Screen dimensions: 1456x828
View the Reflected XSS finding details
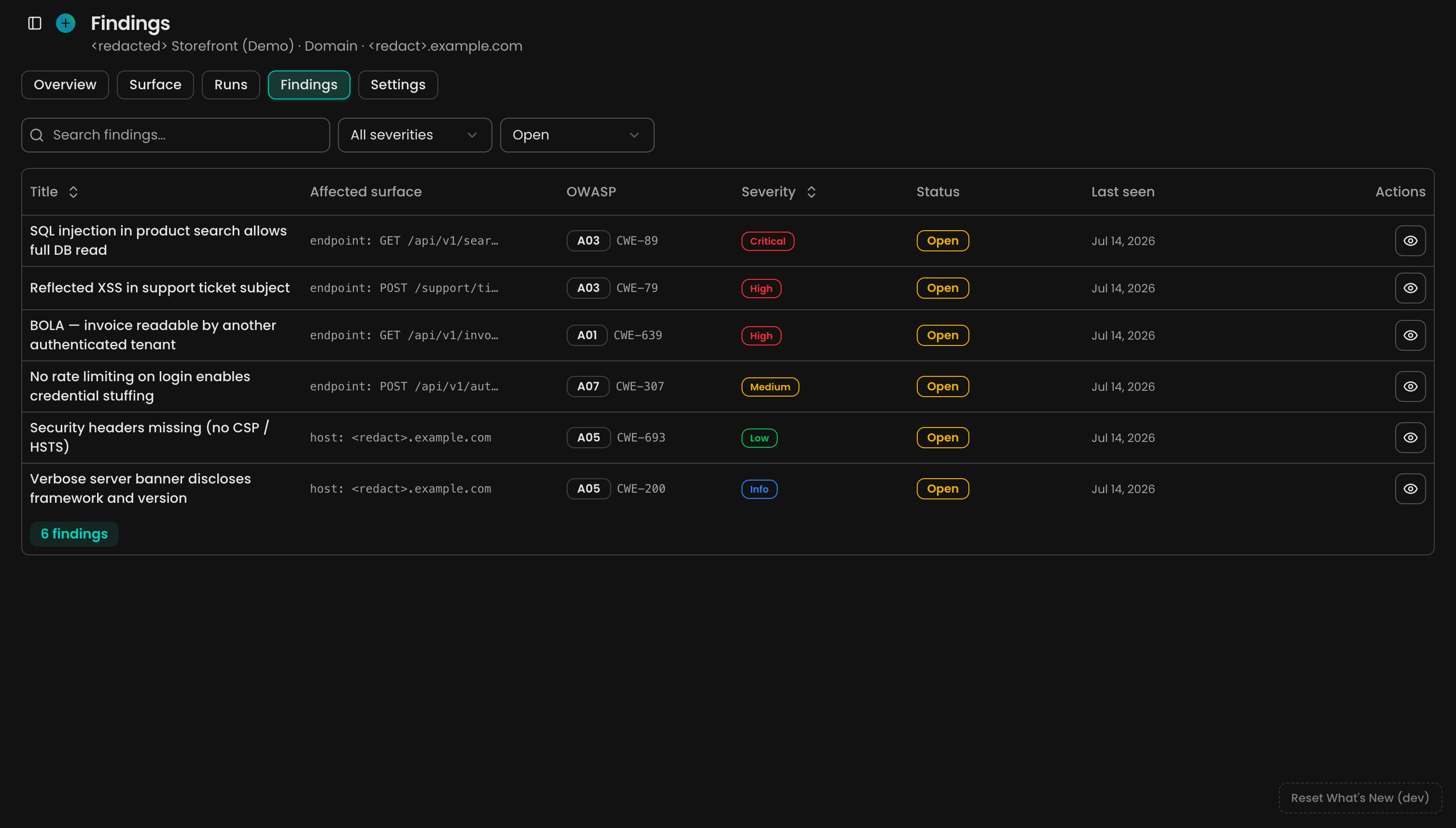[x=1410, y=288]
